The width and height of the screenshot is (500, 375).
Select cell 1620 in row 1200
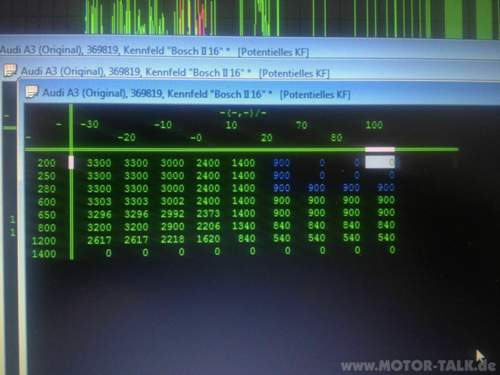(x=208, y=239)
